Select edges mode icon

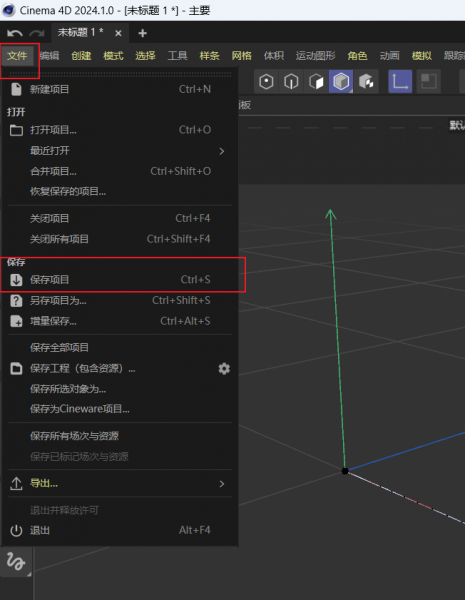pos(291,82)
